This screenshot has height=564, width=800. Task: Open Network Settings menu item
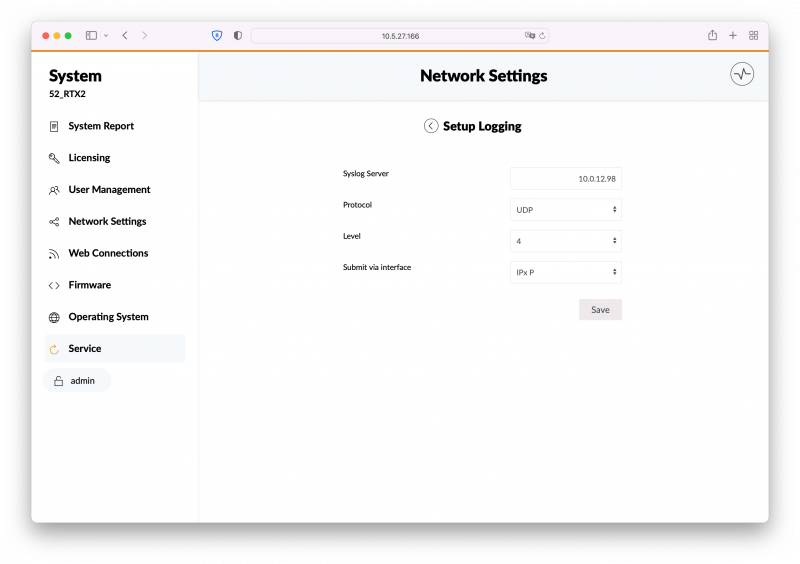pos(115,222)
